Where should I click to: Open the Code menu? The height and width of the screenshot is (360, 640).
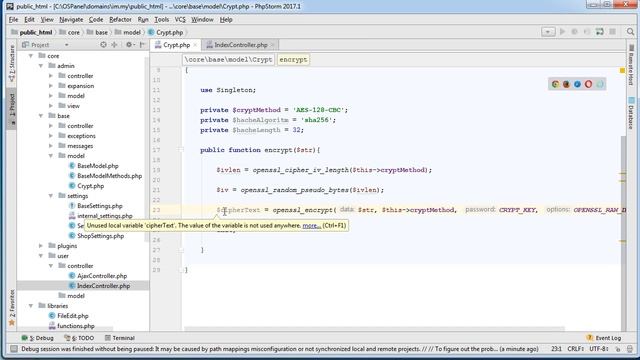(96, 20)
